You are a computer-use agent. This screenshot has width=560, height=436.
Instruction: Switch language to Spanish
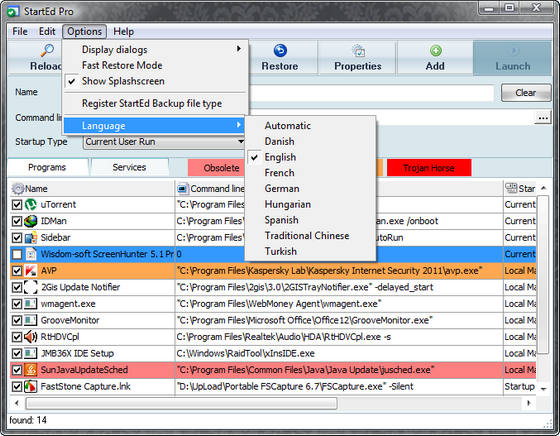(311, 220)
